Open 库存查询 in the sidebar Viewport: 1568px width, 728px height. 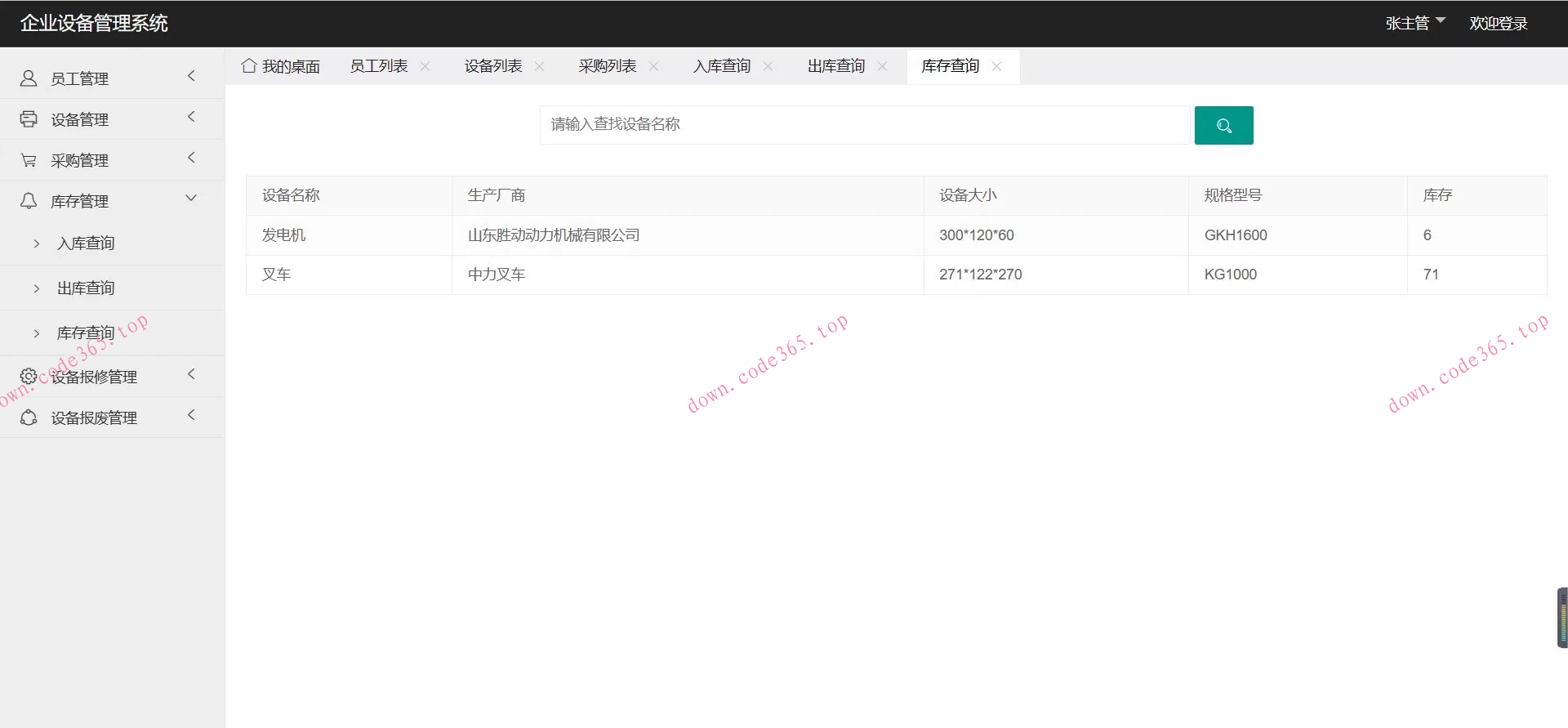86,333
